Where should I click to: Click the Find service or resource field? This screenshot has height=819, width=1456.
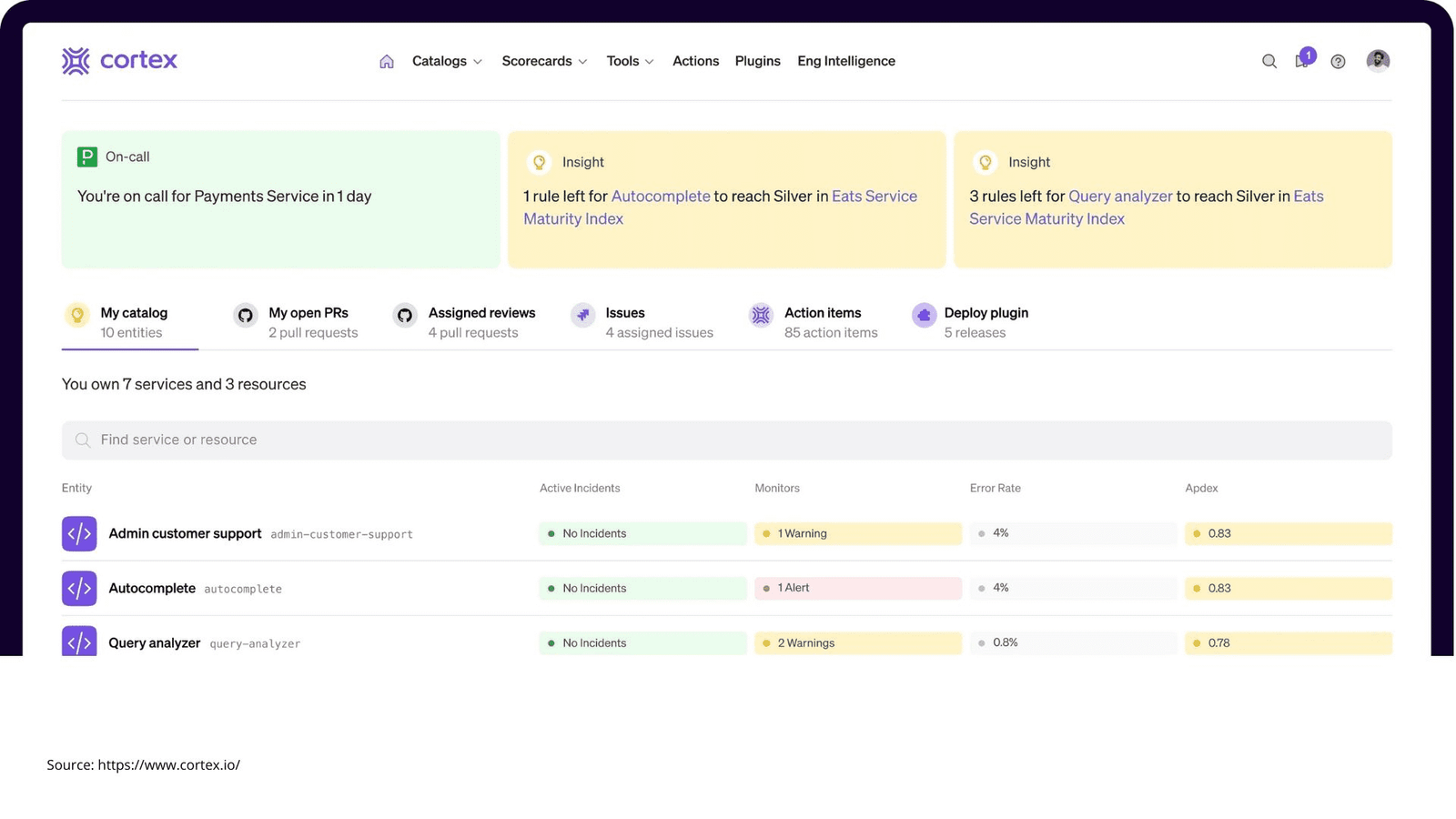(x=726, y=440)
